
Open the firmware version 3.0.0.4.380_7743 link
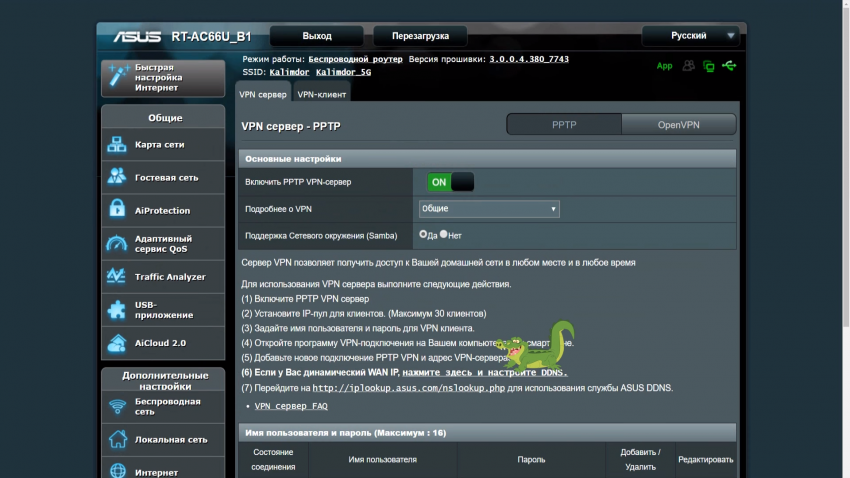pyautogui.click(x=529, y=59)
